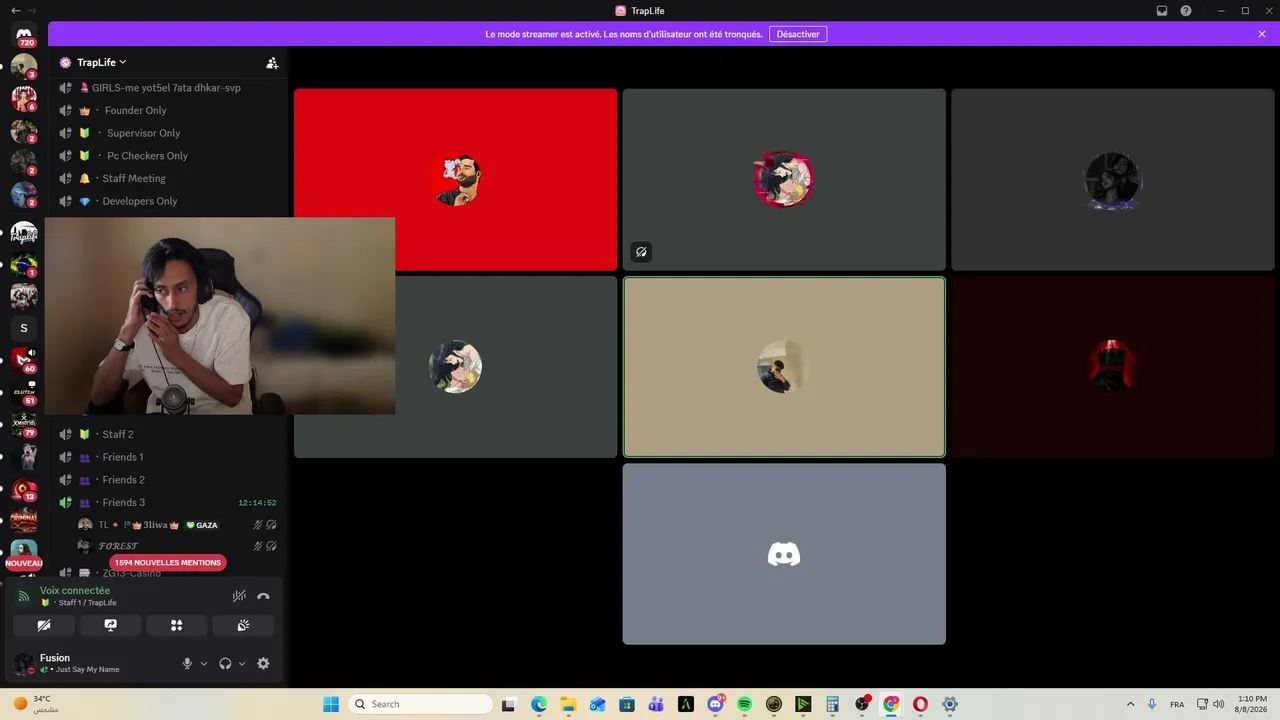Join the Friends 2 voice channel
1280x720 pixels.
pos(168,480)
